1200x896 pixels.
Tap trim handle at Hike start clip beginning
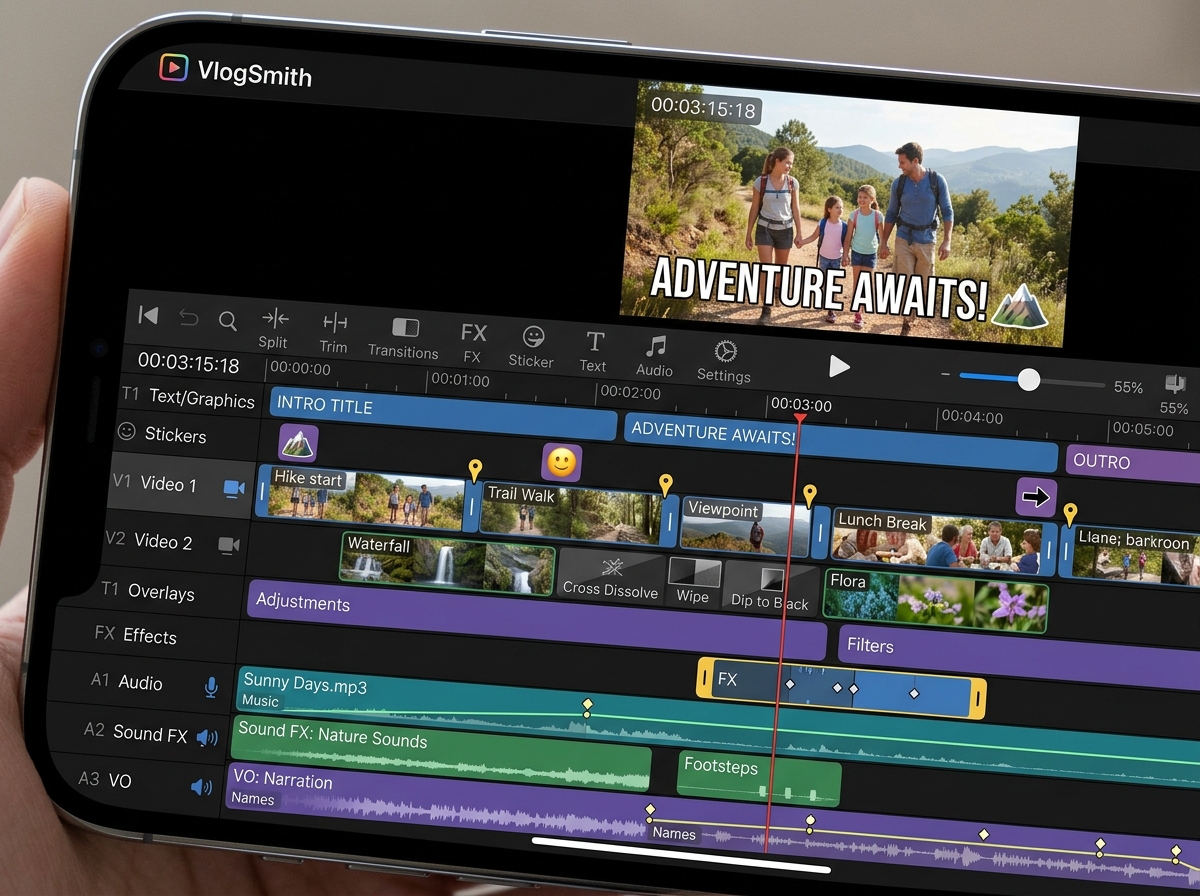(264, 492)
